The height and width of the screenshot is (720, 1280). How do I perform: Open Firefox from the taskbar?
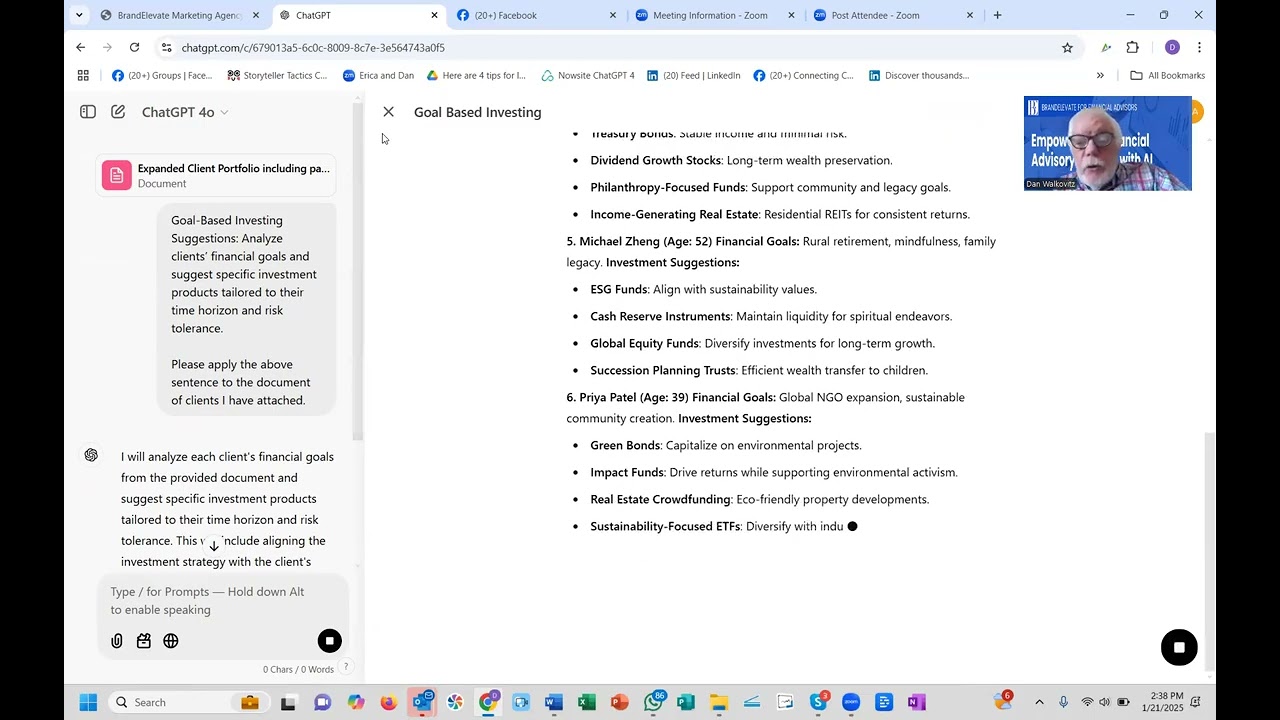coord(389,702)
